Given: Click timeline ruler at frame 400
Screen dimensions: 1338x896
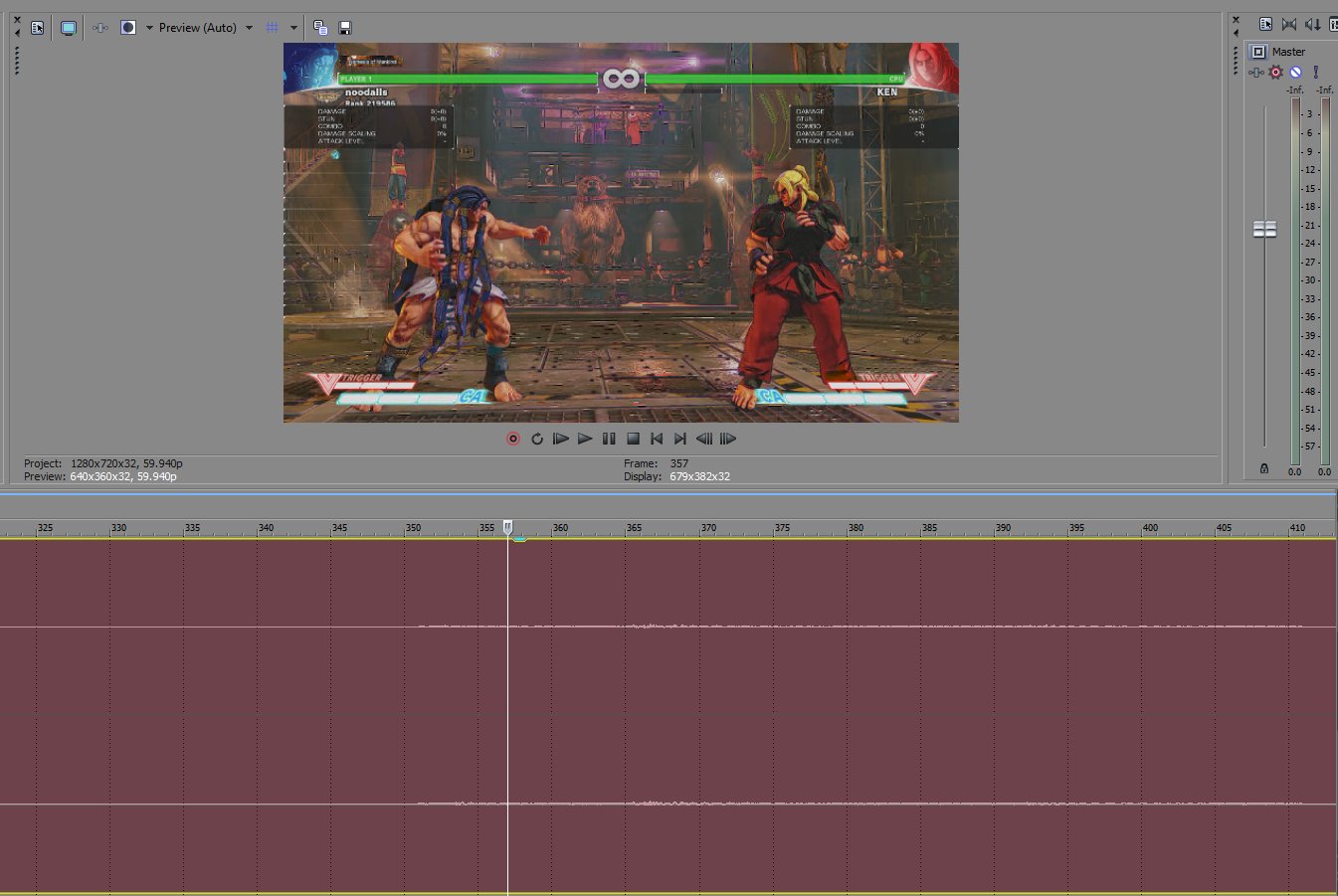Looking at the screenshot, I should [x=1150, y=528].
